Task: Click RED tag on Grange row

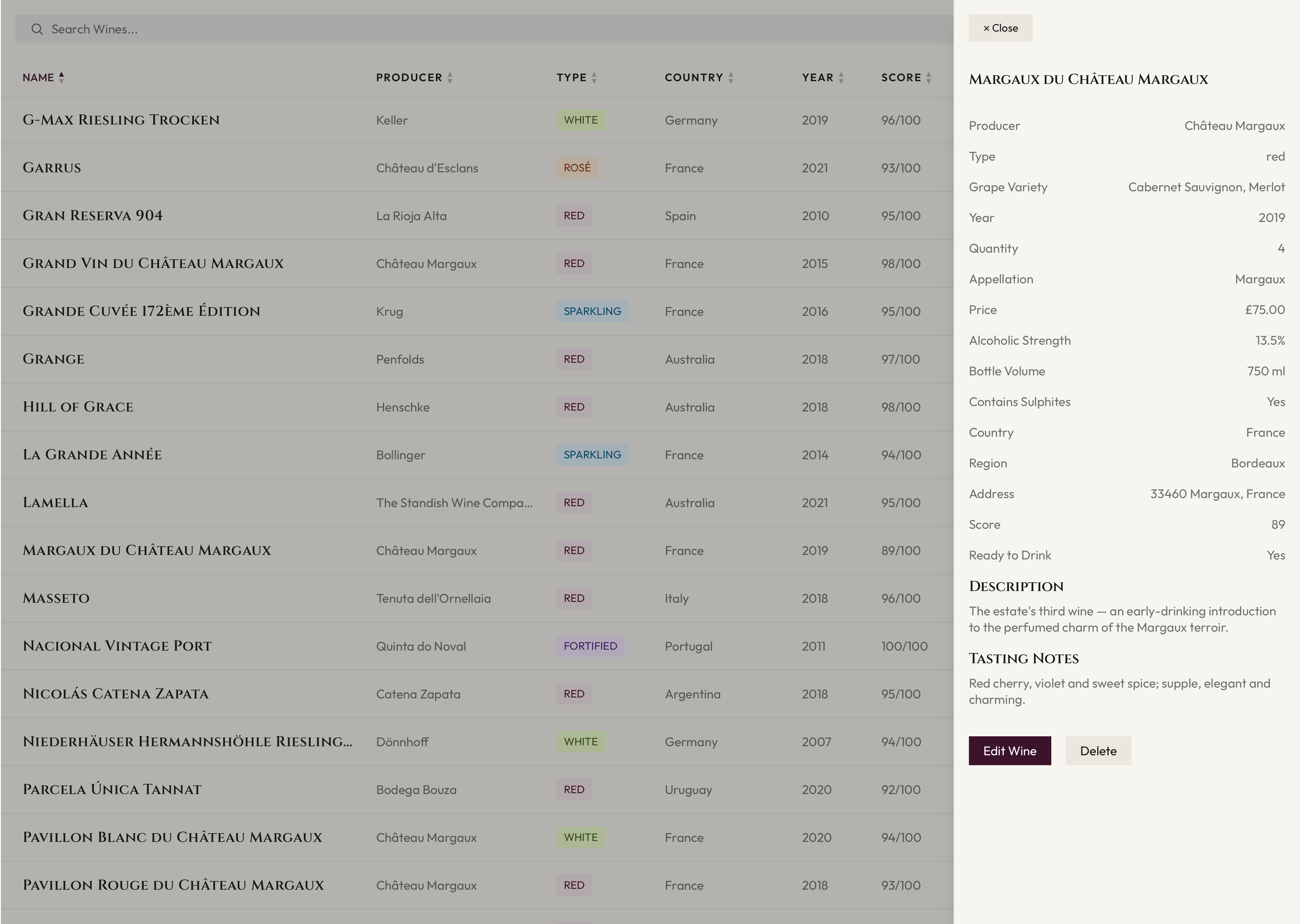Action: click(574, 359)
